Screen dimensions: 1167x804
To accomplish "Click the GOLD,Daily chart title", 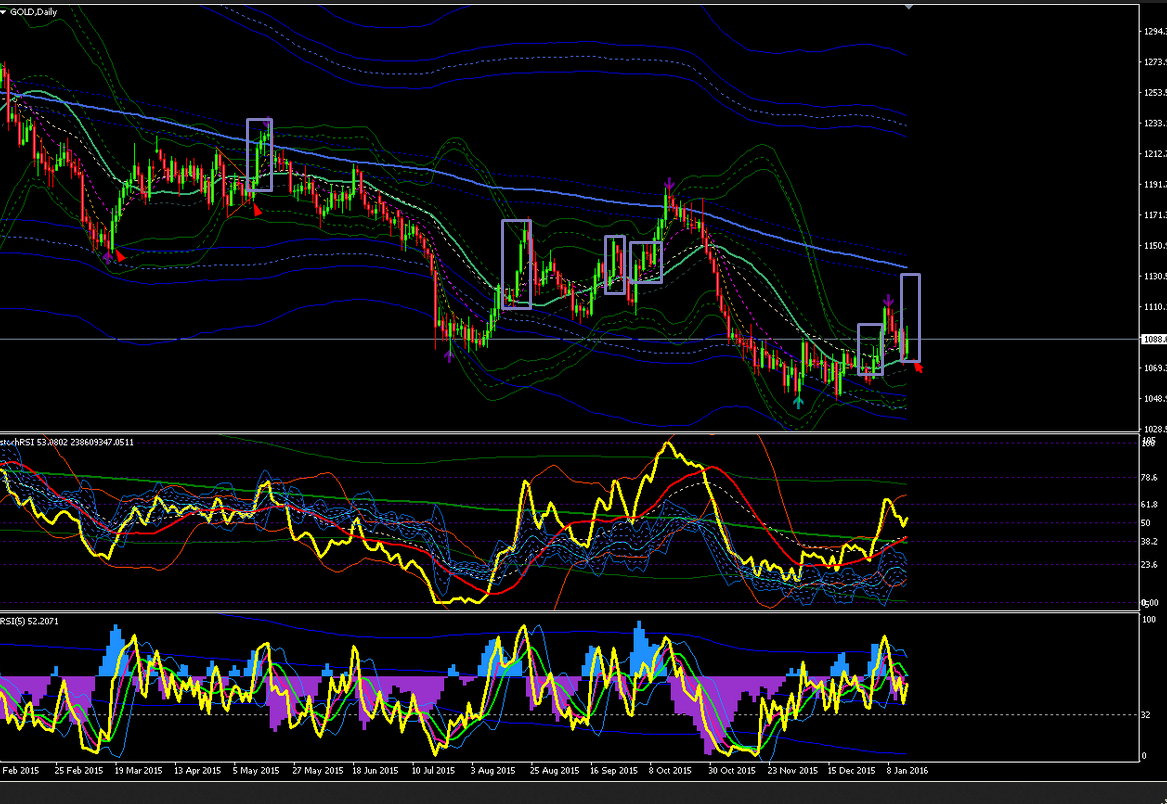I will (33, 12).
